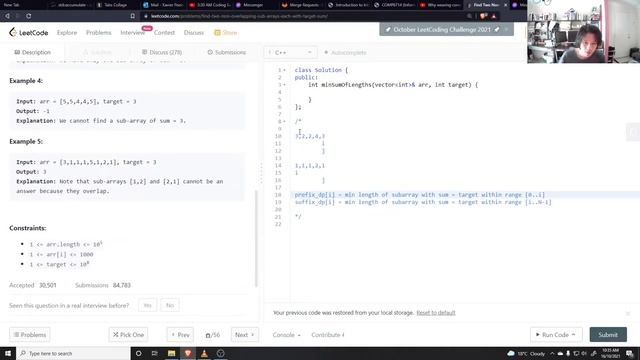Click the bookmark icon in address bar
The height and width of the screenshot is (360, 640).
[x=133, y=16]
